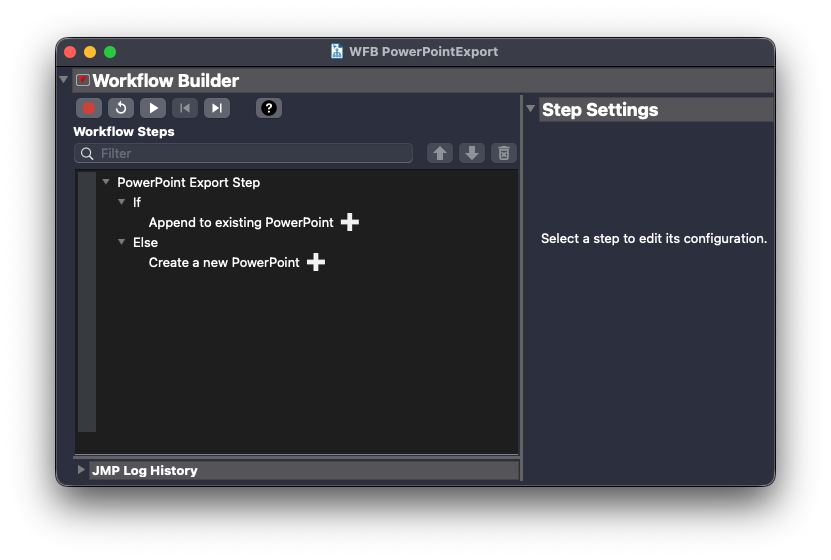
Task: Collapse the Workflow Builder outline triangle
Action: [64, 79]
